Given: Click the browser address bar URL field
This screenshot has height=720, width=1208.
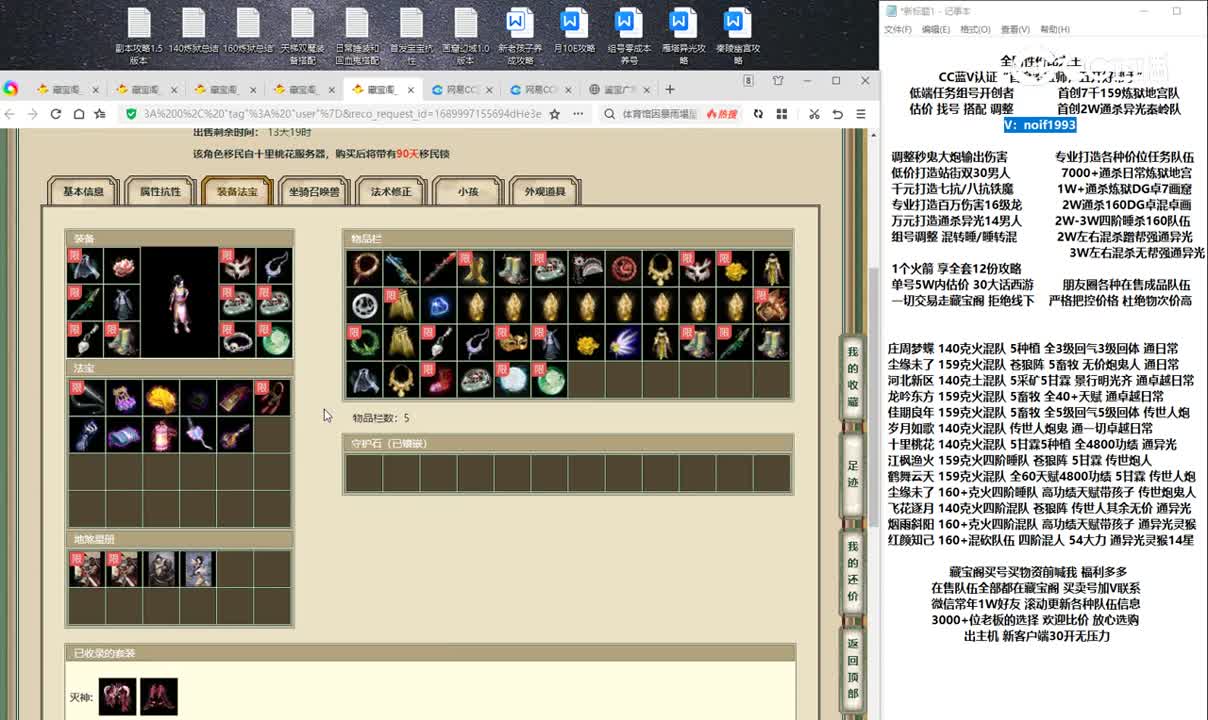Looking at the screenshot, I should coord(342,114).
